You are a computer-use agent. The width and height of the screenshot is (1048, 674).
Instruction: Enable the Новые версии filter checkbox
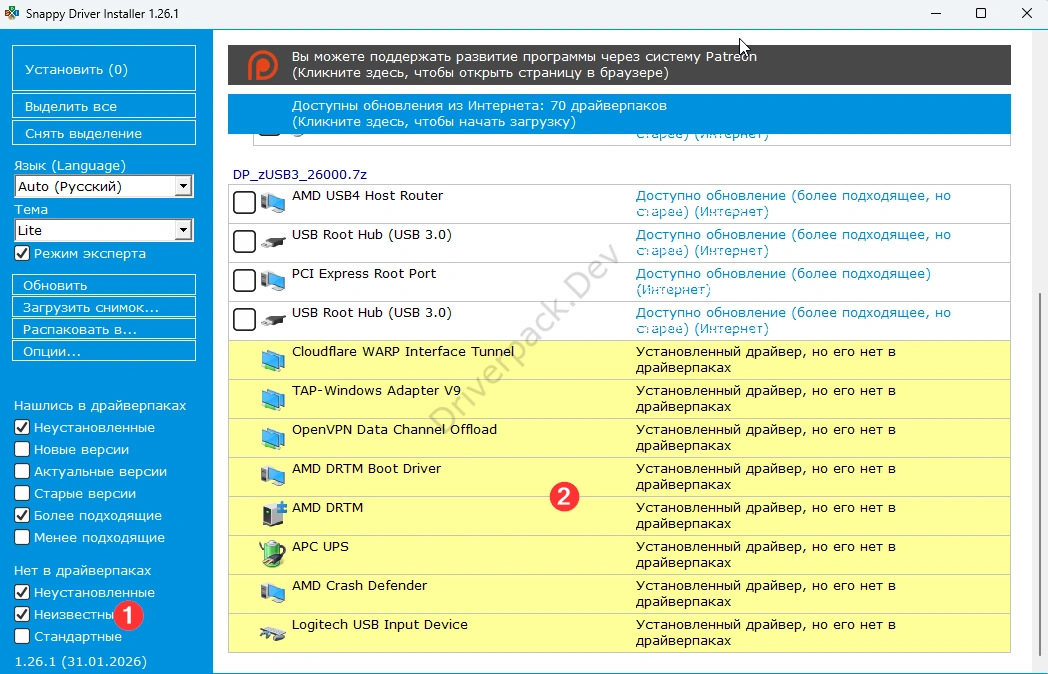tap(22, 449)
